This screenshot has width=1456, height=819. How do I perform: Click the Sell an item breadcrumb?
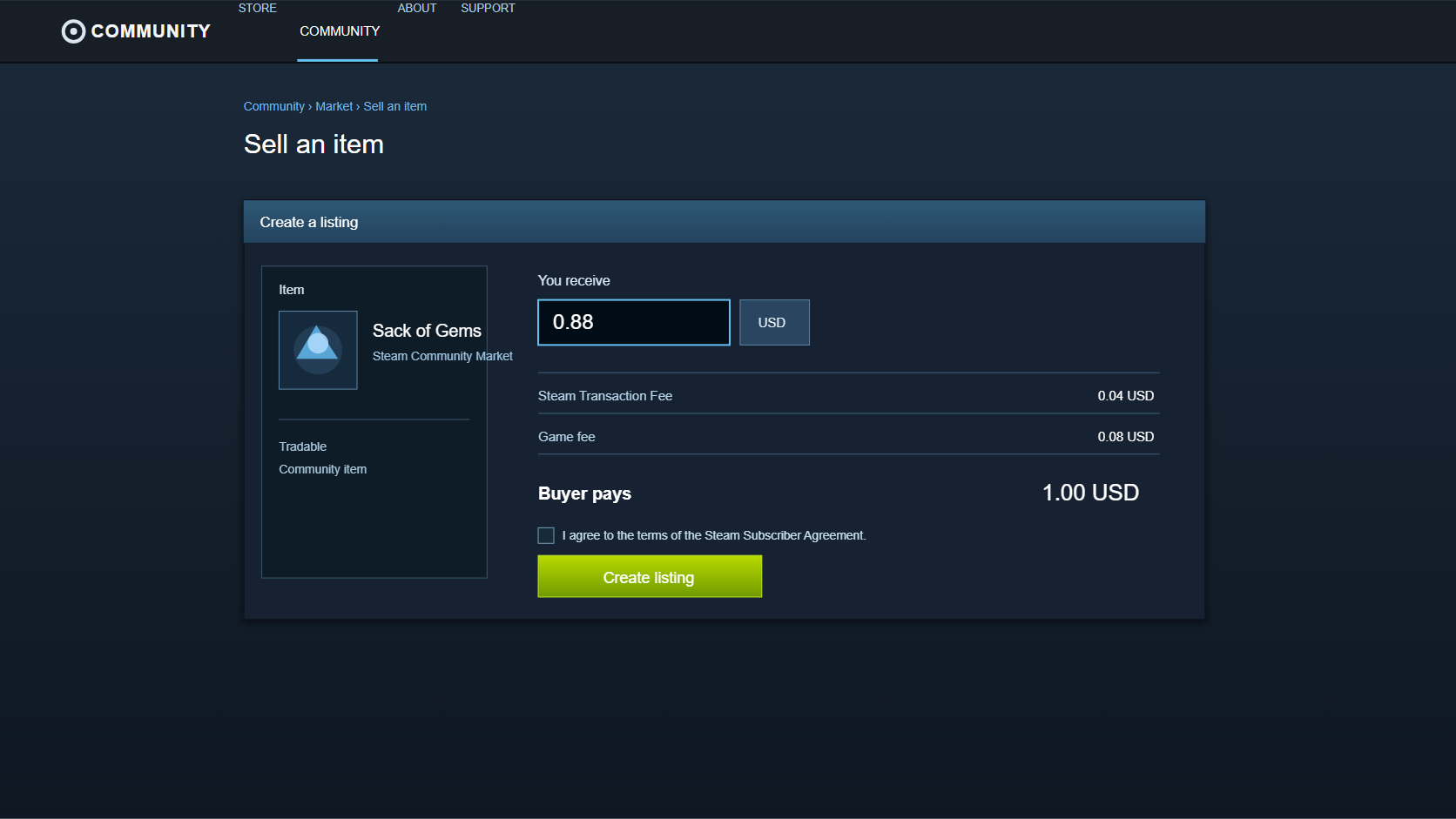(x=395, y=106)
